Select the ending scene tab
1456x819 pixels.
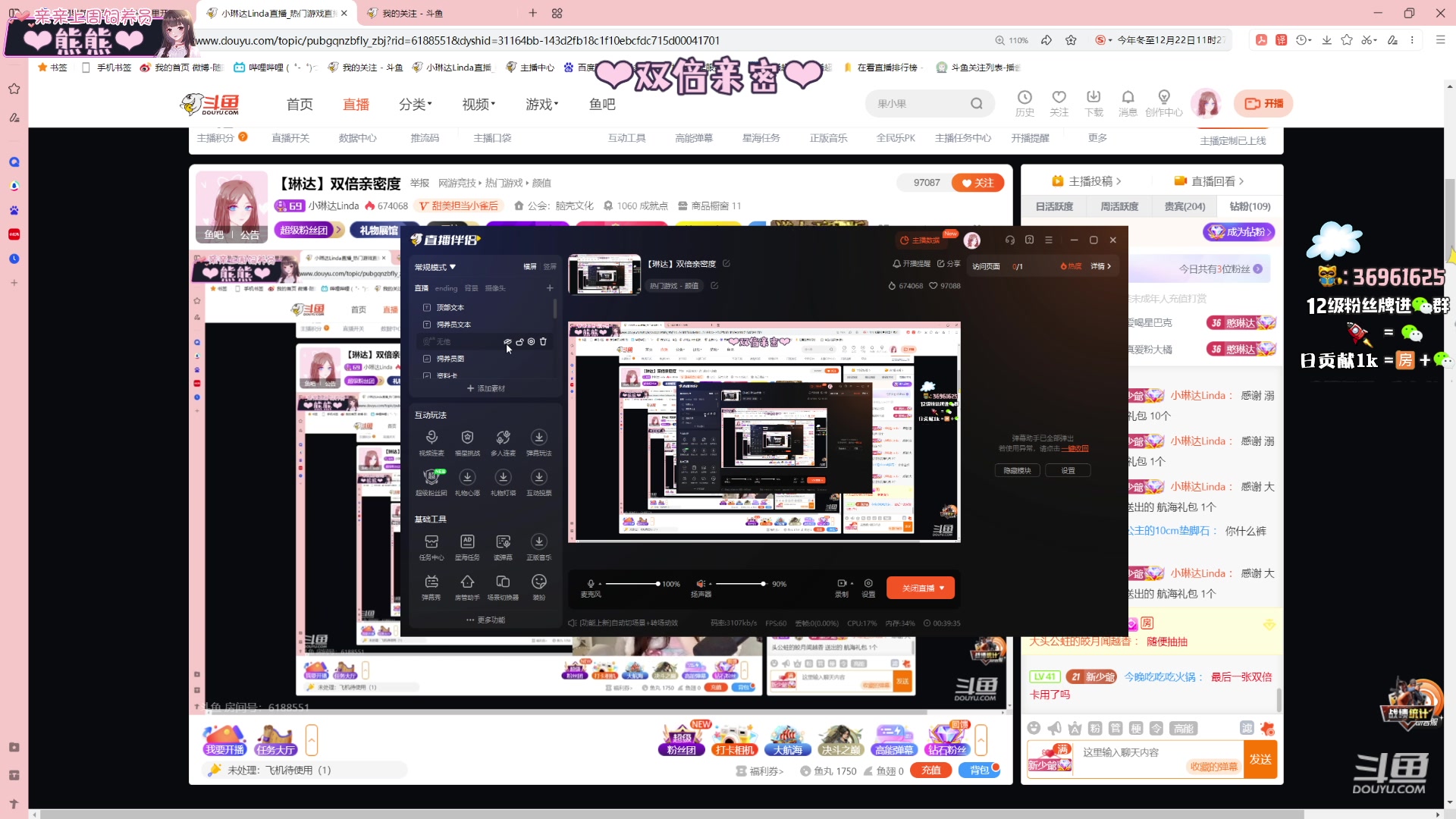(x=446, y=288)
